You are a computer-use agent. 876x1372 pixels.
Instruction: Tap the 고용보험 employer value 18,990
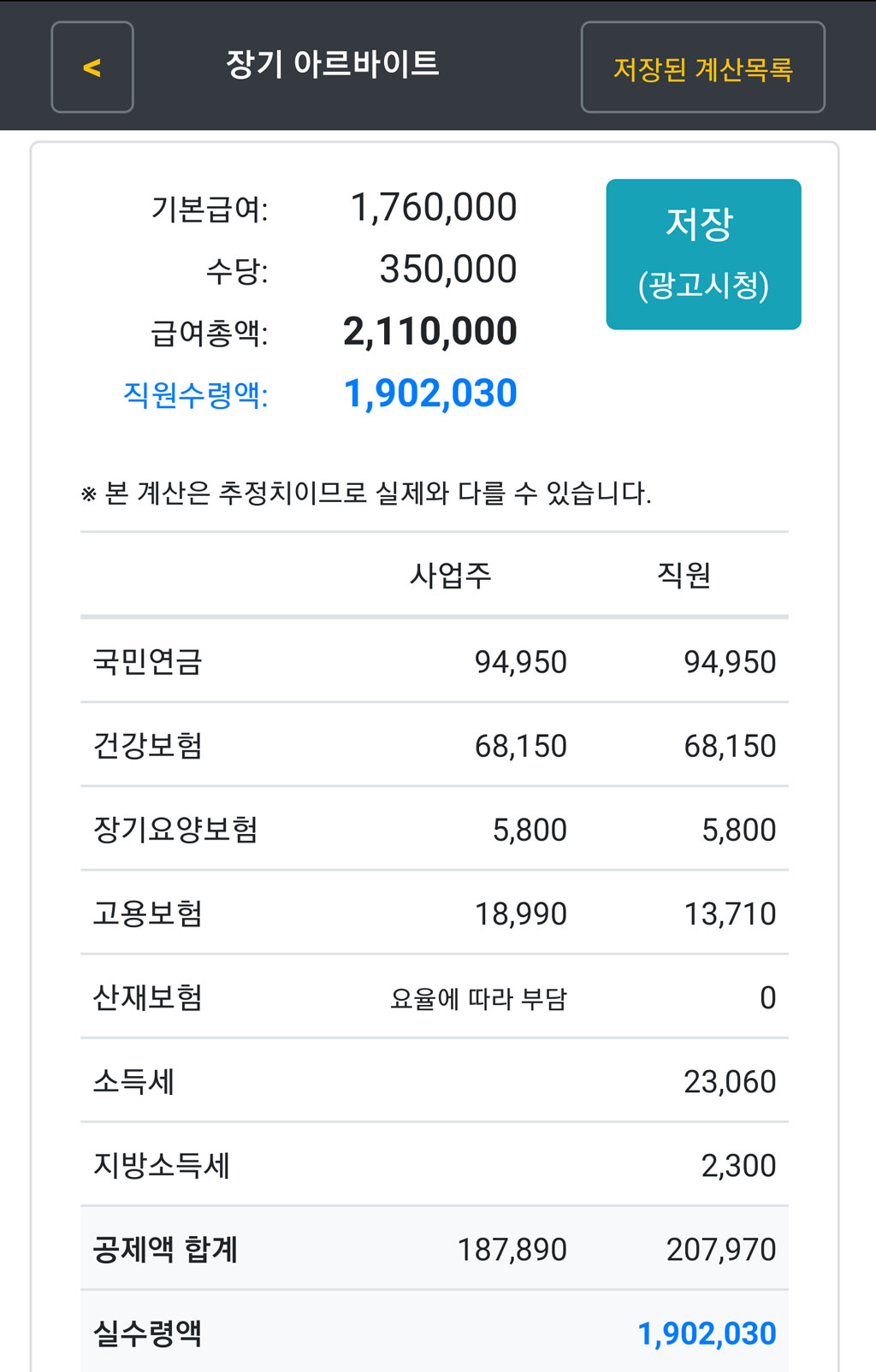click(x=520, y=914)
